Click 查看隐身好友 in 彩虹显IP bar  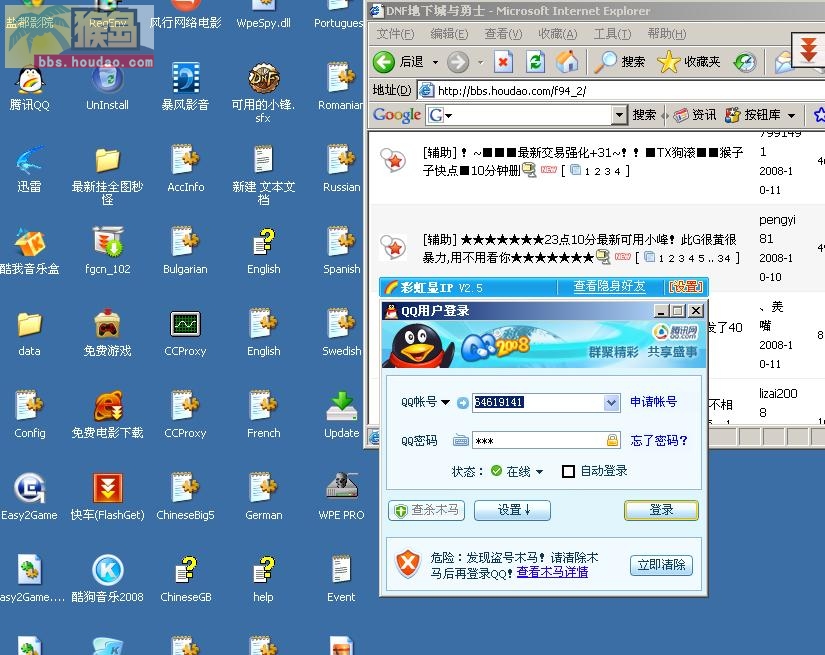pyautogui.click(x=609, y=286)
